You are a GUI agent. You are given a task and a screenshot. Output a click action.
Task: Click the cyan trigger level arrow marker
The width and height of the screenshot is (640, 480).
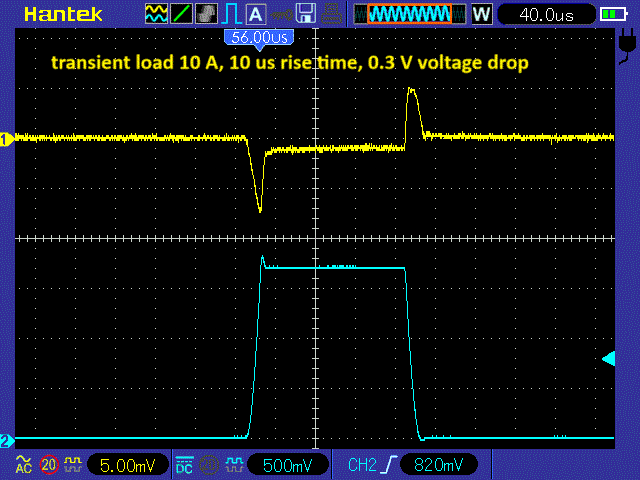[609, 358]
